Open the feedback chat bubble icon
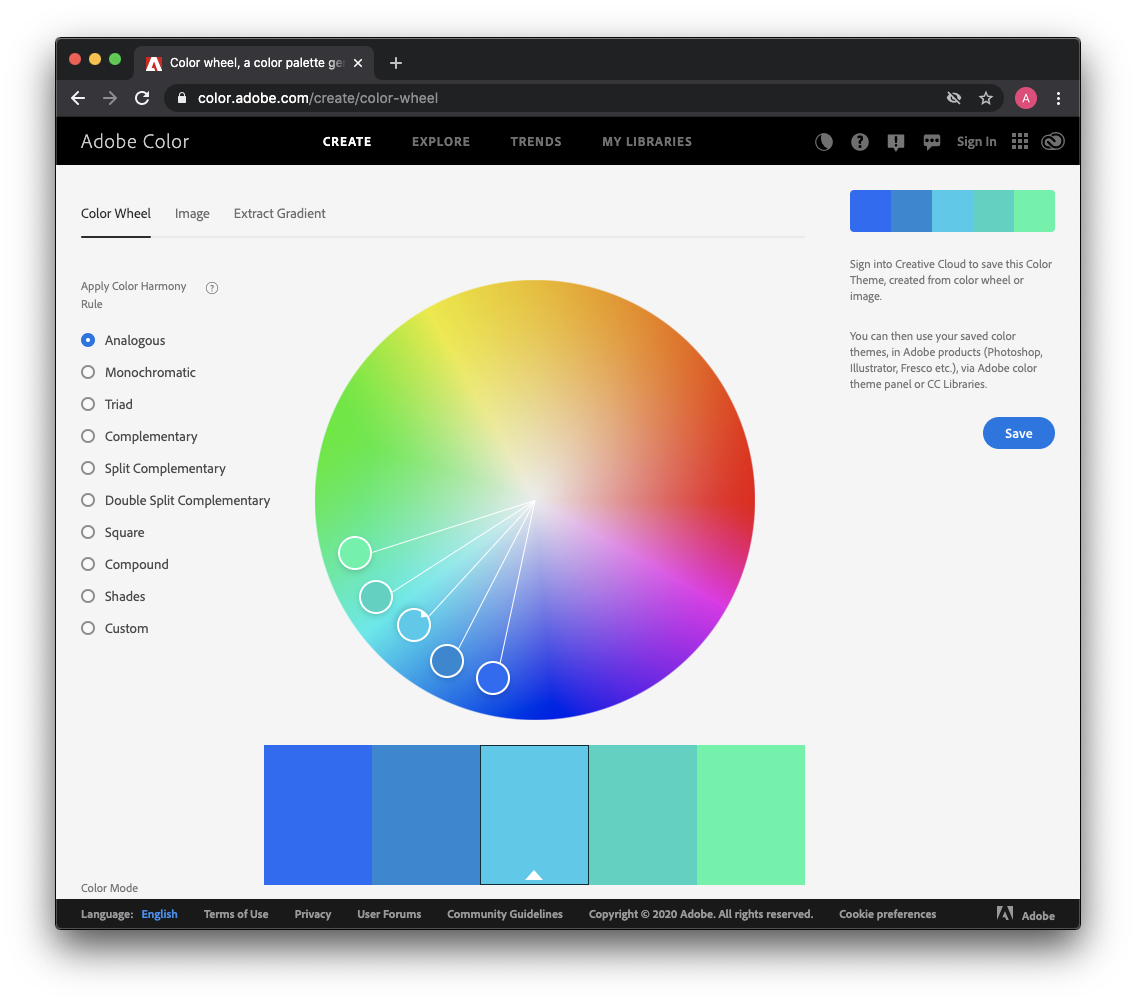1136x1003 pixels. point(932,142)
